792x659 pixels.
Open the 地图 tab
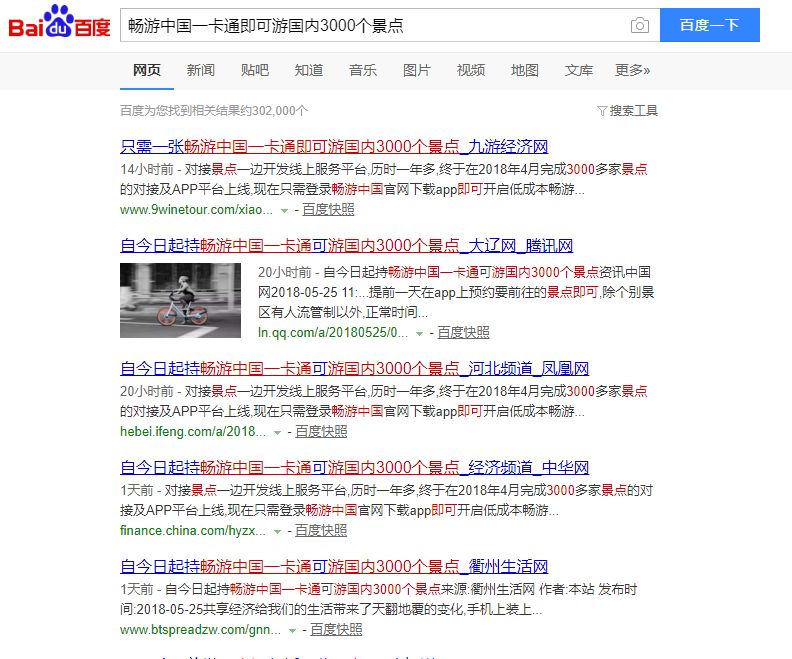[525, 70]
